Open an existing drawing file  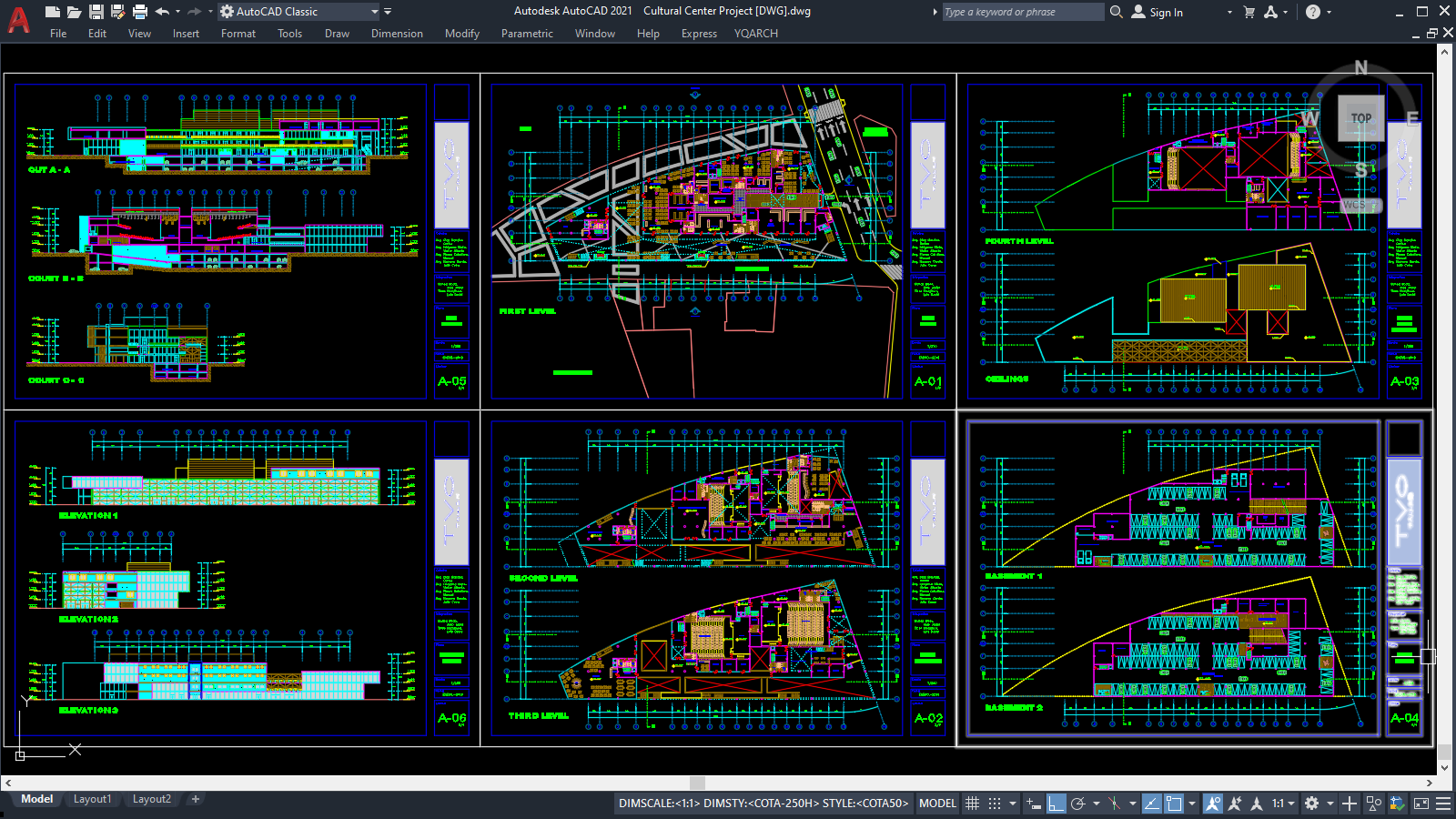pyautogui.click(x=75, y=11)
